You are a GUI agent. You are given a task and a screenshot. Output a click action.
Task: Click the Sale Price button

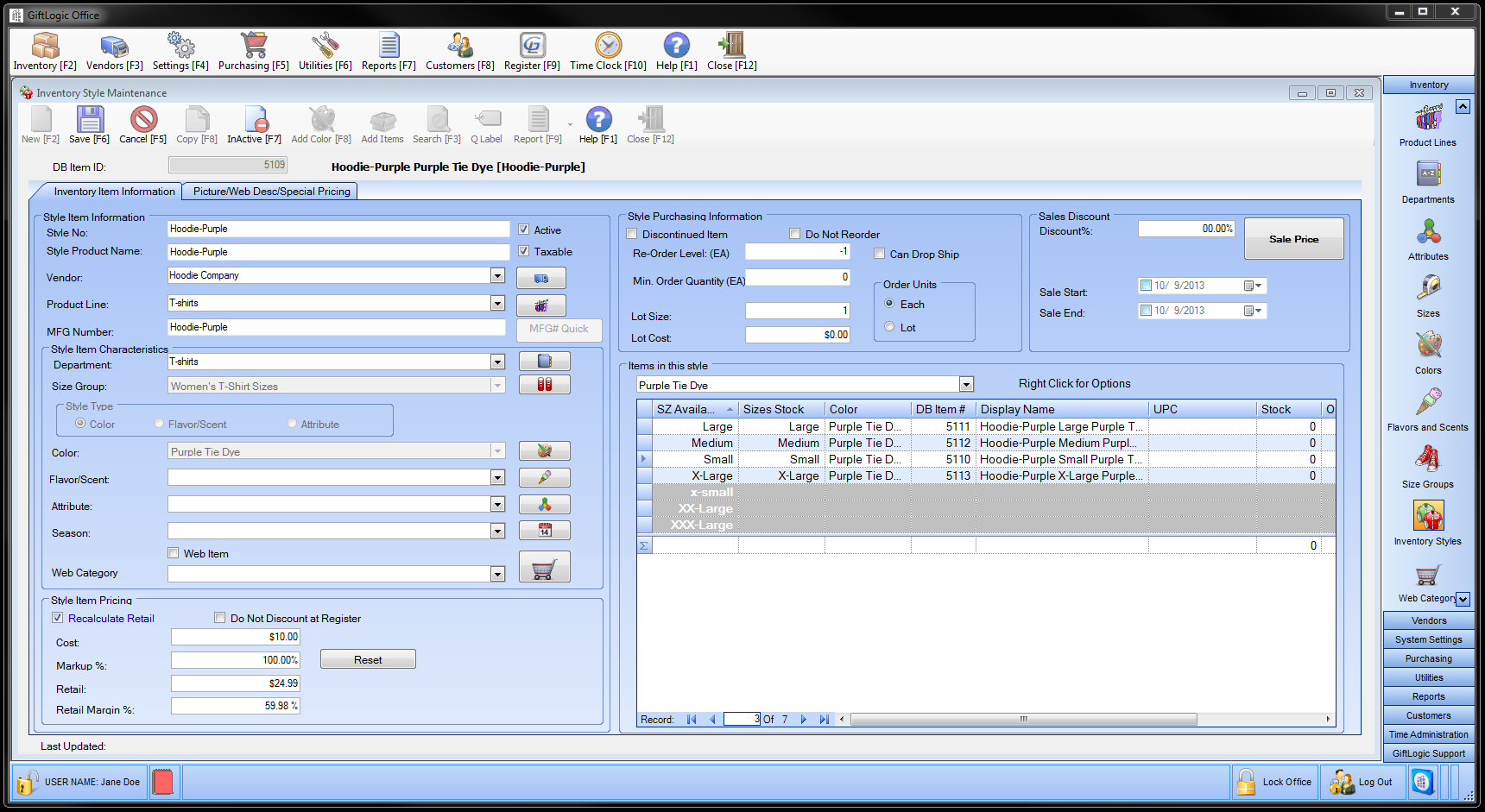[x=1293, y=238]
